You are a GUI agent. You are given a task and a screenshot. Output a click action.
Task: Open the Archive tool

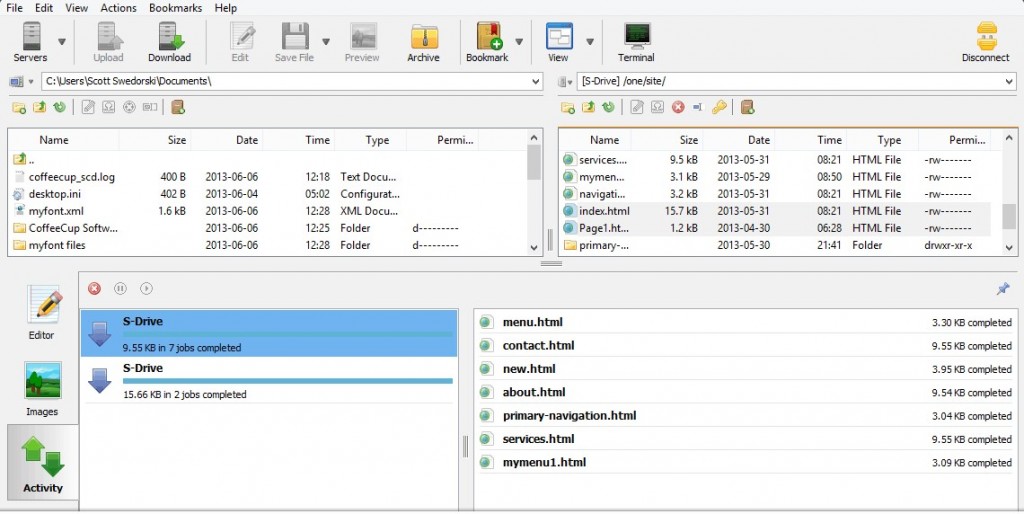[x=423, y=42]
